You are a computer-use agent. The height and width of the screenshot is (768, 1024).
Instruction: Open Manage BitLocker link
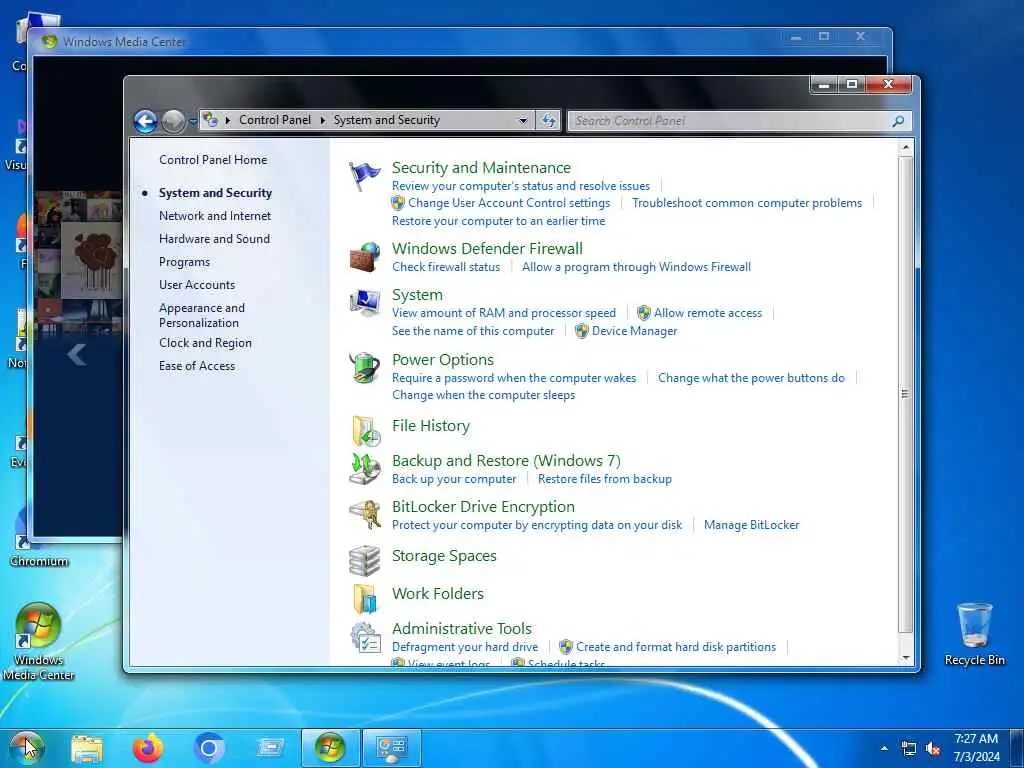point(751,525)
